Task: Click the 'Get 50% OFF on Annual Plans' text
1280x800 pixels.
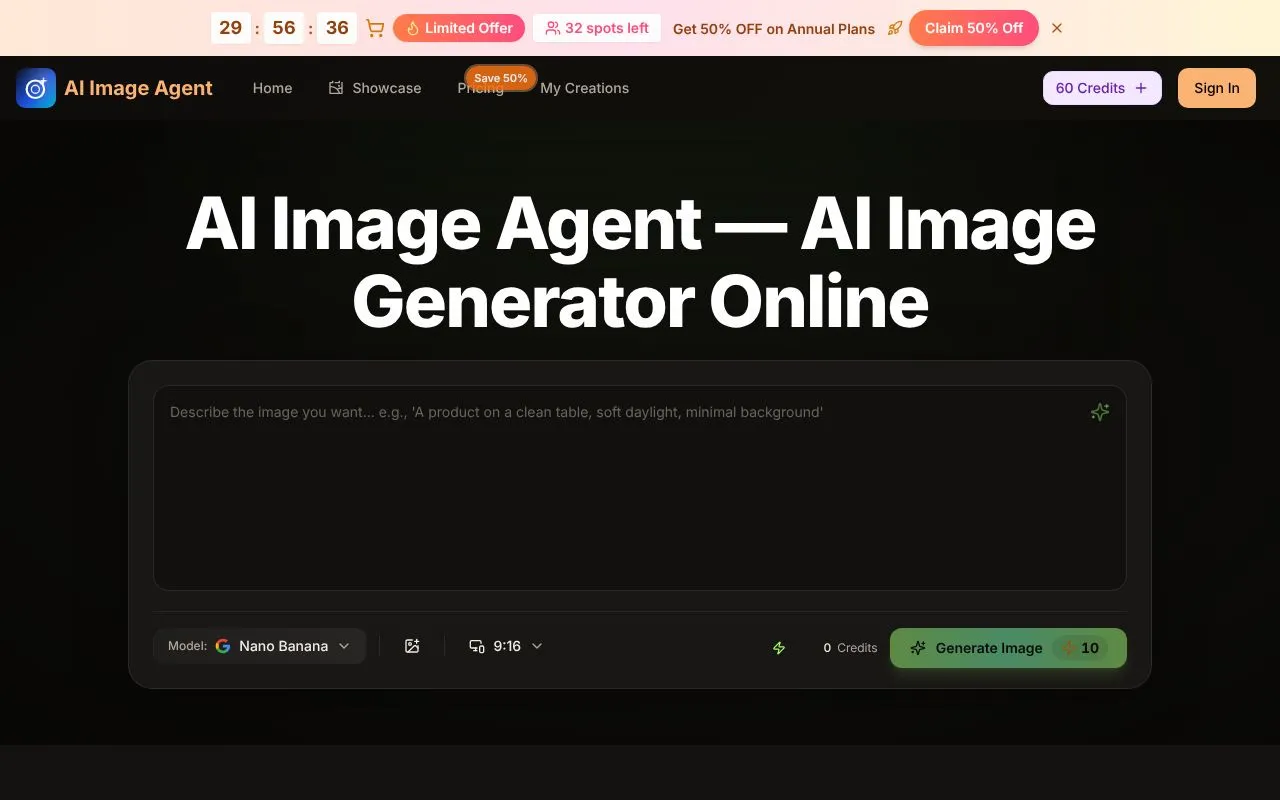Action: [774, 29]
